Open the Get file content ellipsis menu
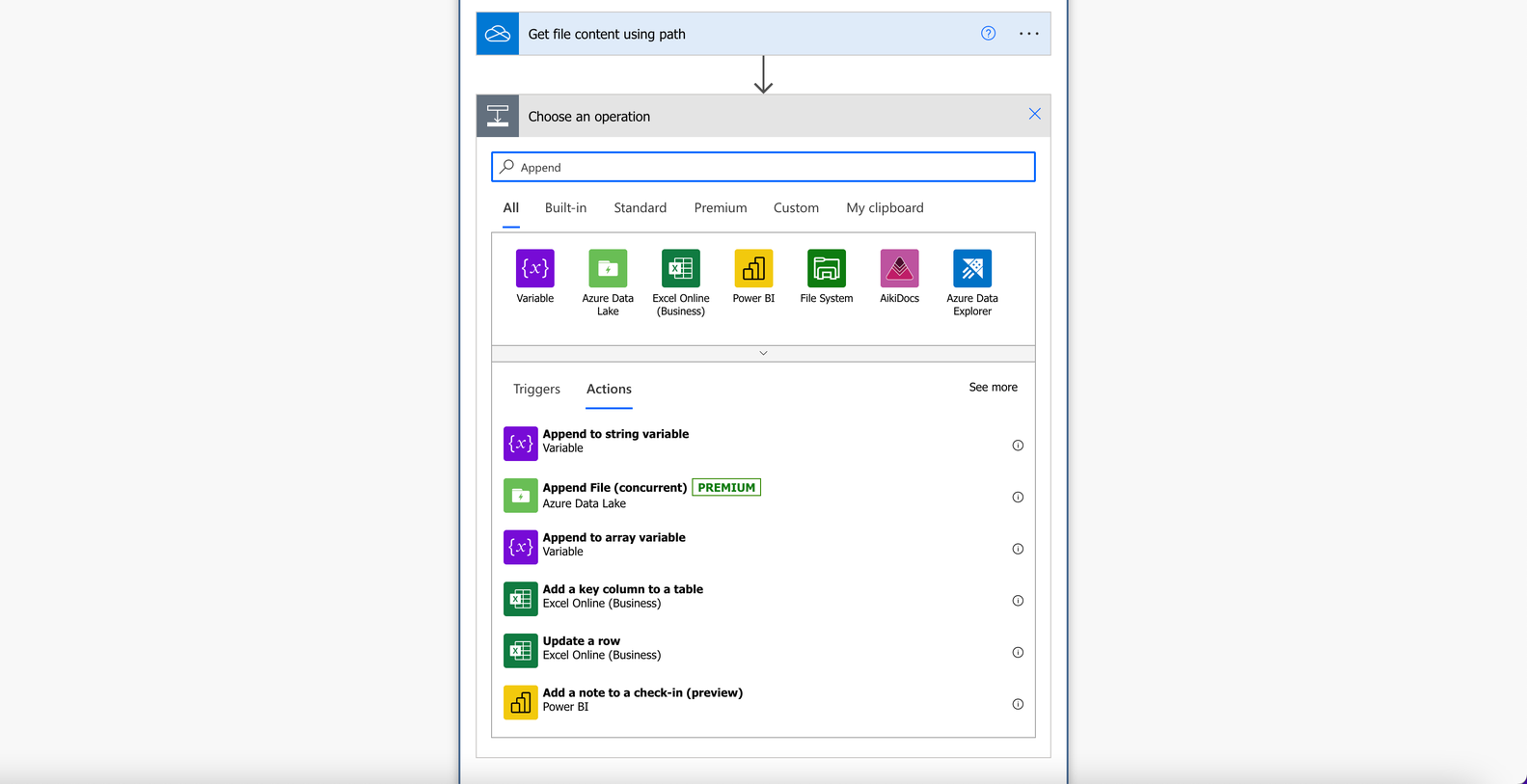Image resolution: width=1527 pixels, height=784 pixels. tap(1029, 34)
